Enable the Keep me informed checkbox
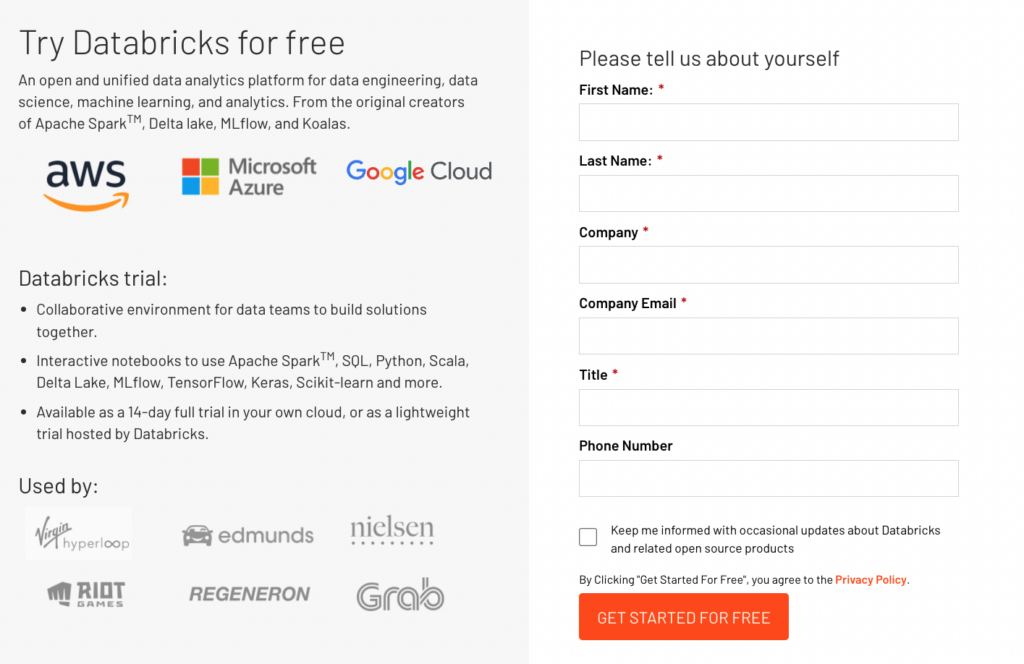1024x664 pixels. (588, 537)
